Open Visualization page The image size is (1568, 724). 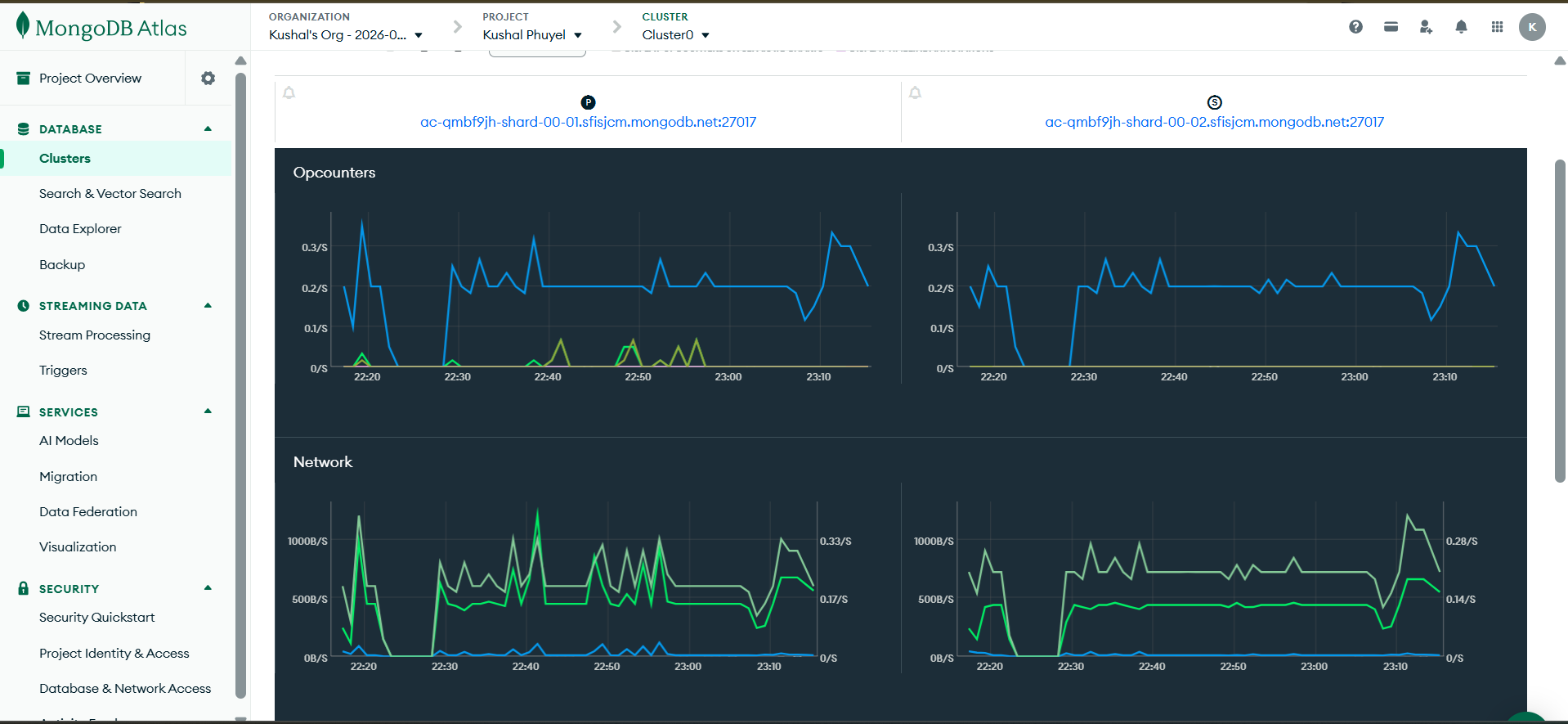tap(78, 547)
